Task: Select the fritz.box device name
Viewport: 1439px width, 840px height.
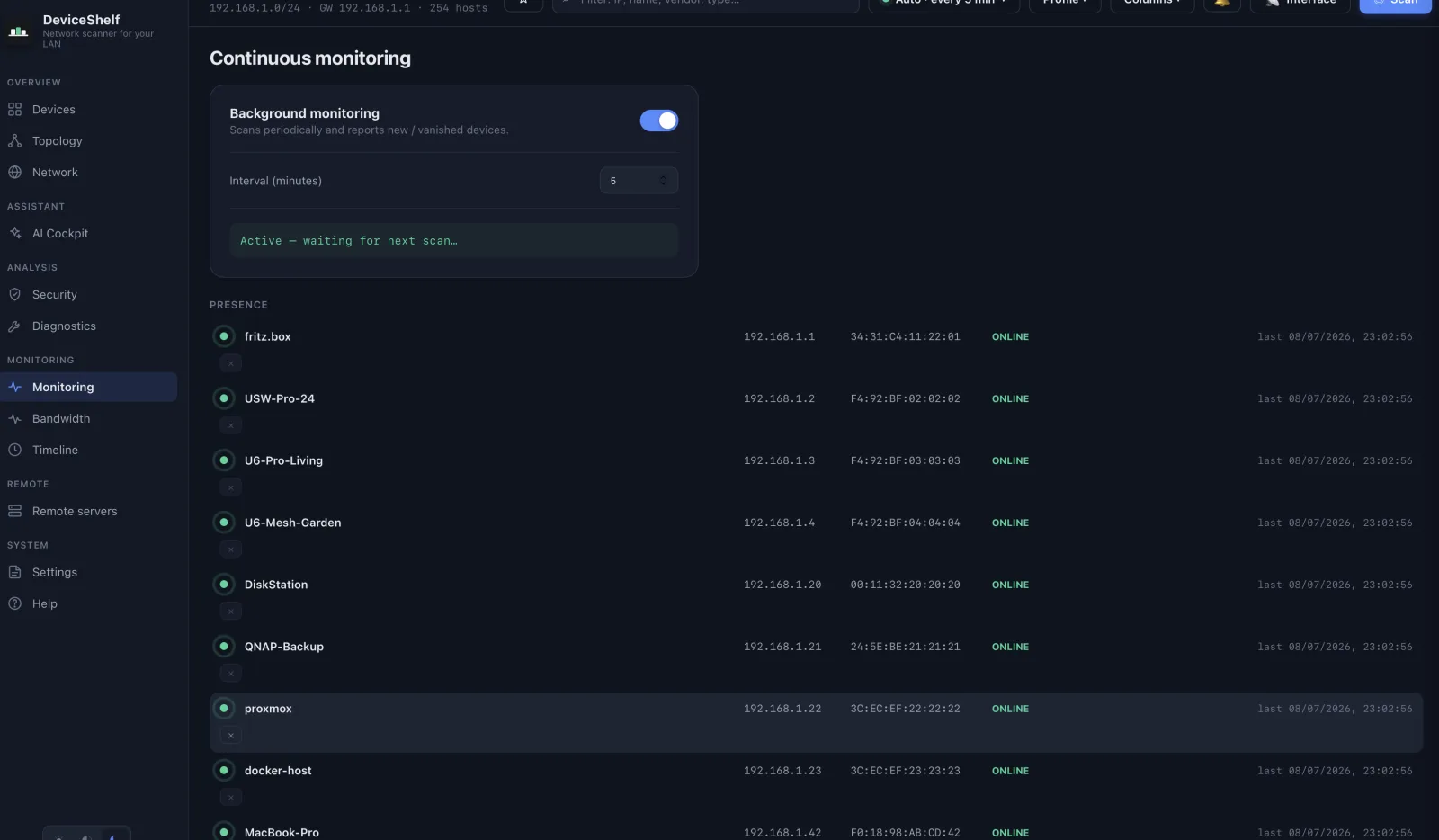Action: [x=268, y=336]
